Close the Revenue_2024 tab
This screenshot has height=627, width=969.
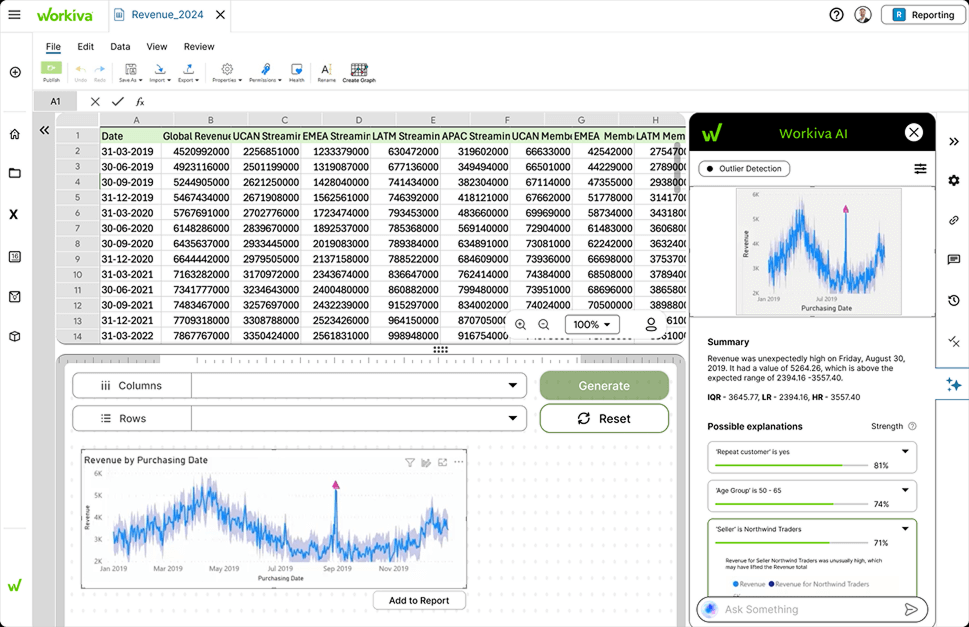click(x=220, y=14)
